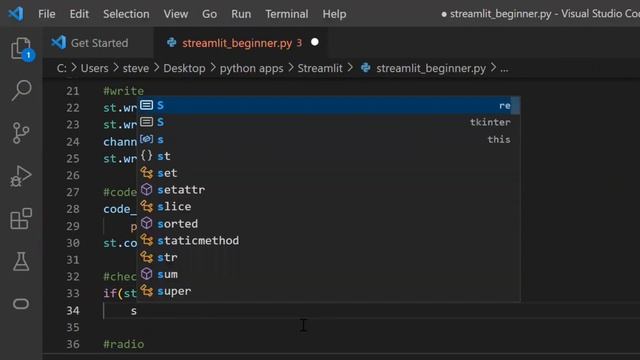Open the Selection menu
Image resolution: width=640 pixels, height=360 pixels.
pos(126,14)
